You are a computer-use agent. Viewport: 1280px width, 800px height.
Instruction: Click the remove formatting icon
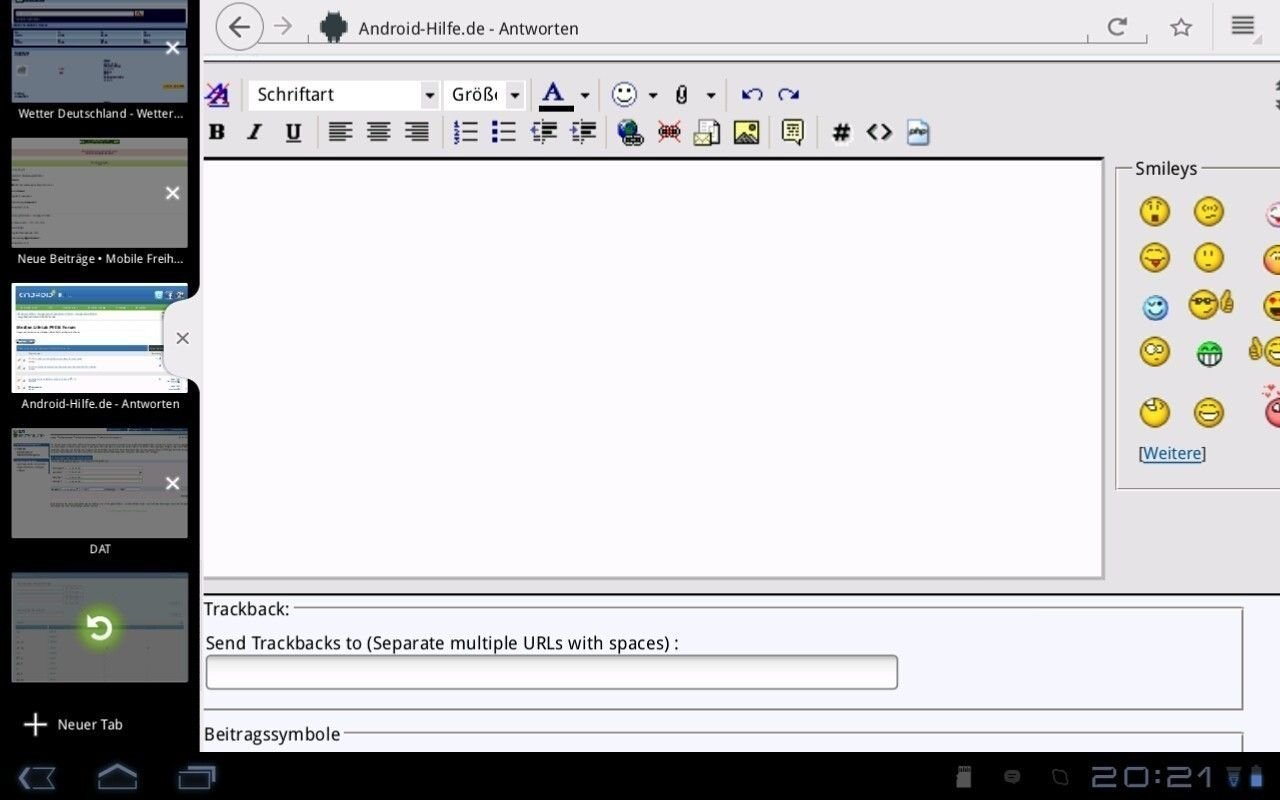pyautogui.click(x=217, y=95)
